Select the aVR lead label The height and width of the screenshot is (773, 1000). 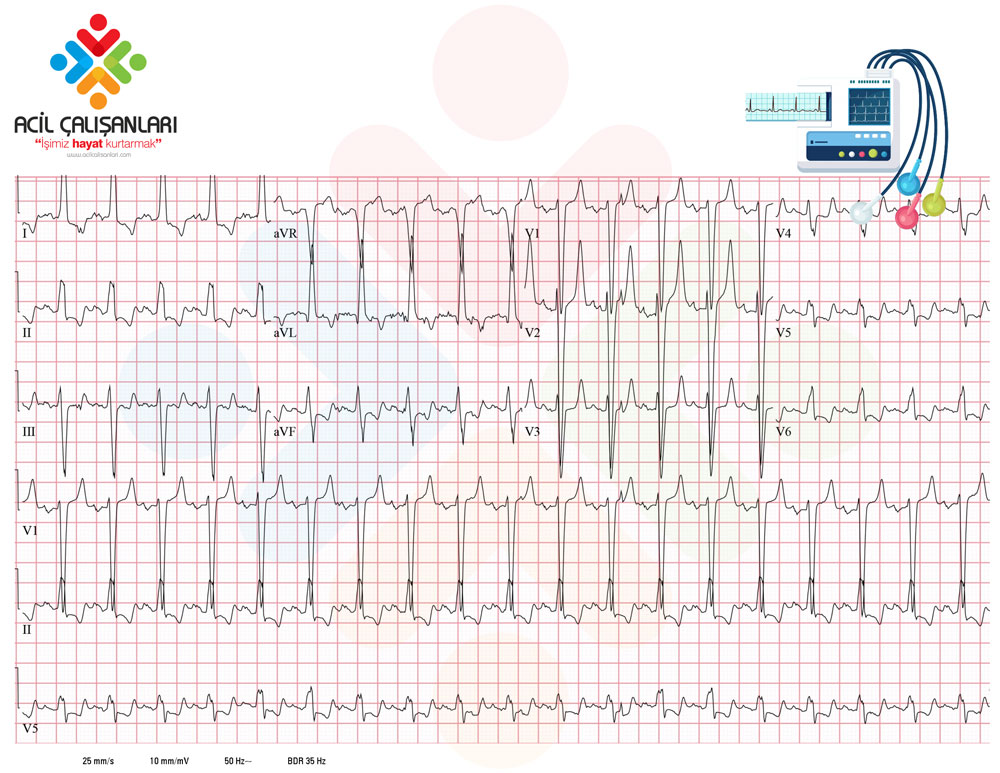click(x=286, y=233)
